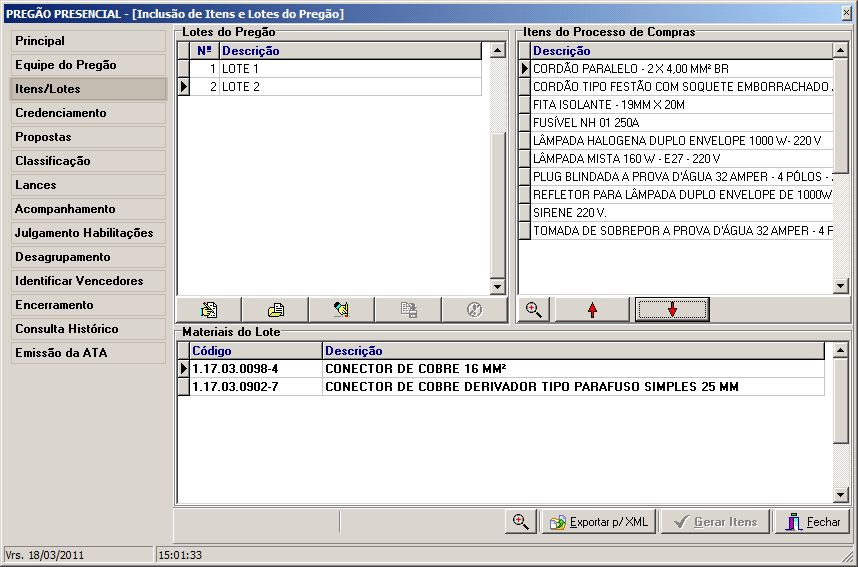The width and height of the screenshot is (858, 567).
Task: Open Identificar Vencedores section
Action: 88,281
